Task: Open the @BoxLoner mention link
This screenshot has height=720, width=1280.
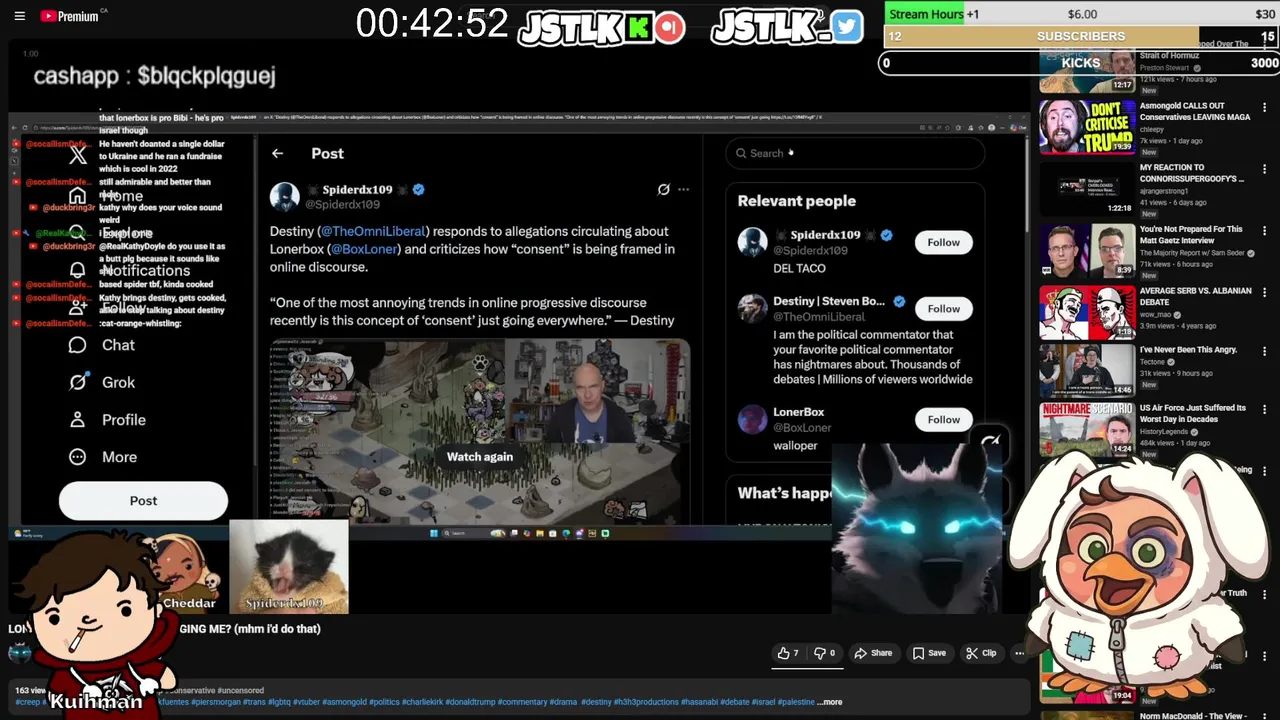Action: tap(365, 249)
